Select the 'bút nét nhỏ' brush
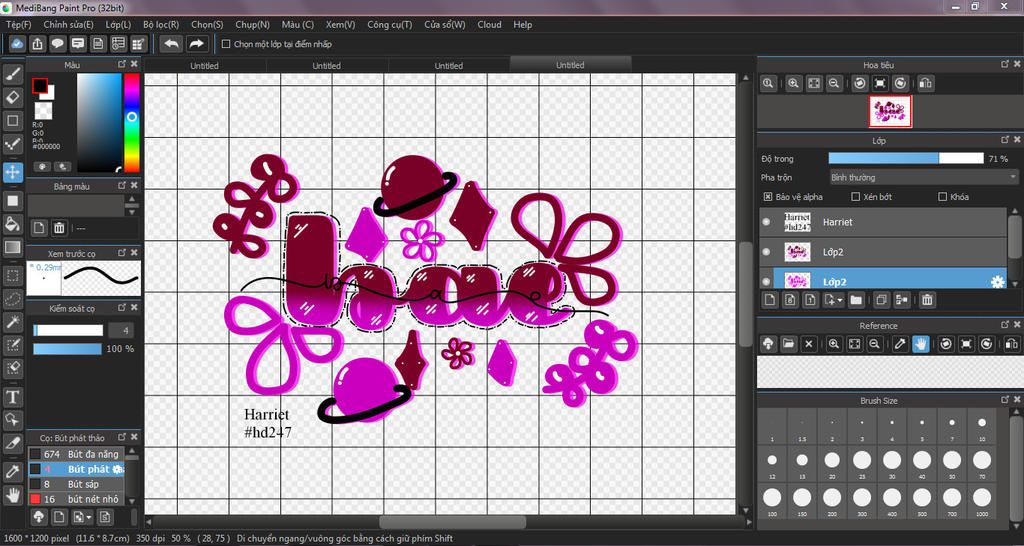Viewport: 1024px width, 546px height. (76, 499)
